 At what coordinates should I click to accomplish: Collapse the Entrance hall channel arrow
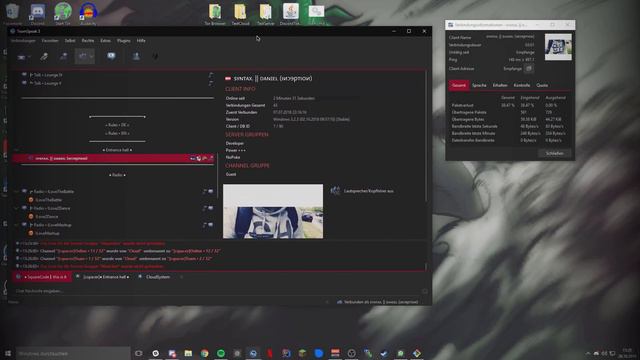pyautogui.click(x=16, y=150)
